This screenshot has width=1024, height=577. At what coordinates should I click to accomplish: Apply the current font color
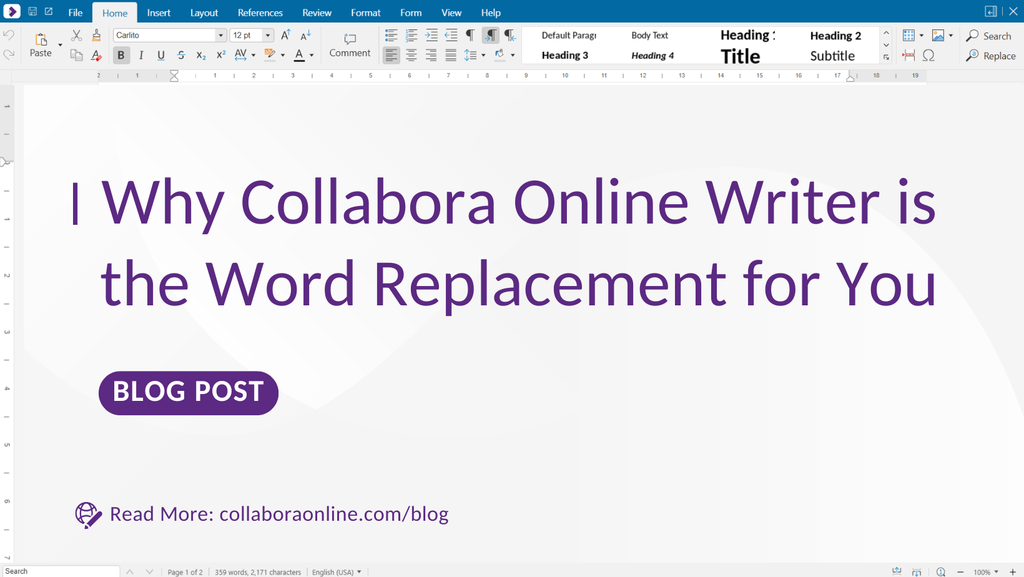coord(299,55)
